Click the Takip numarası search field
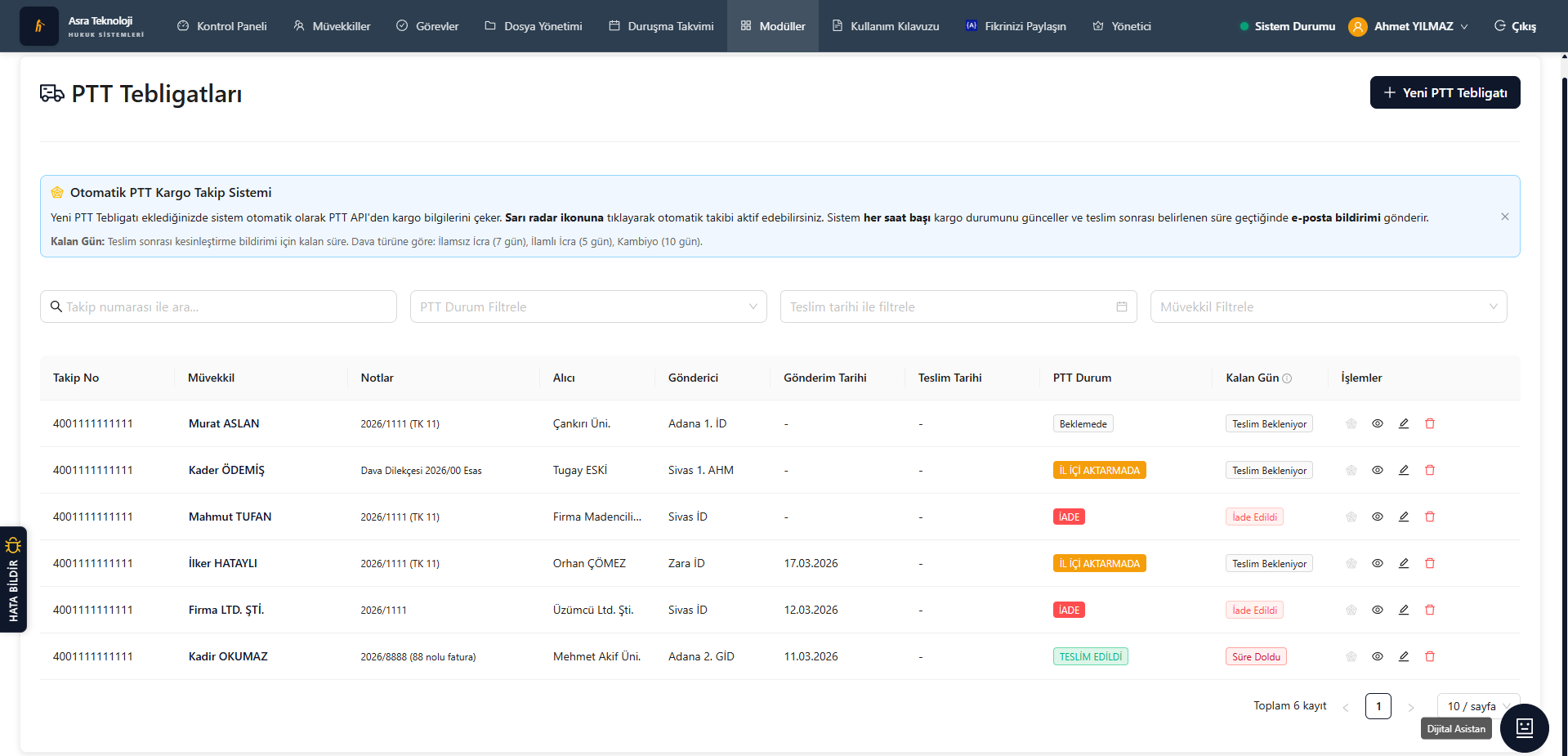The image size is (1568, 756). click(218, 306)
